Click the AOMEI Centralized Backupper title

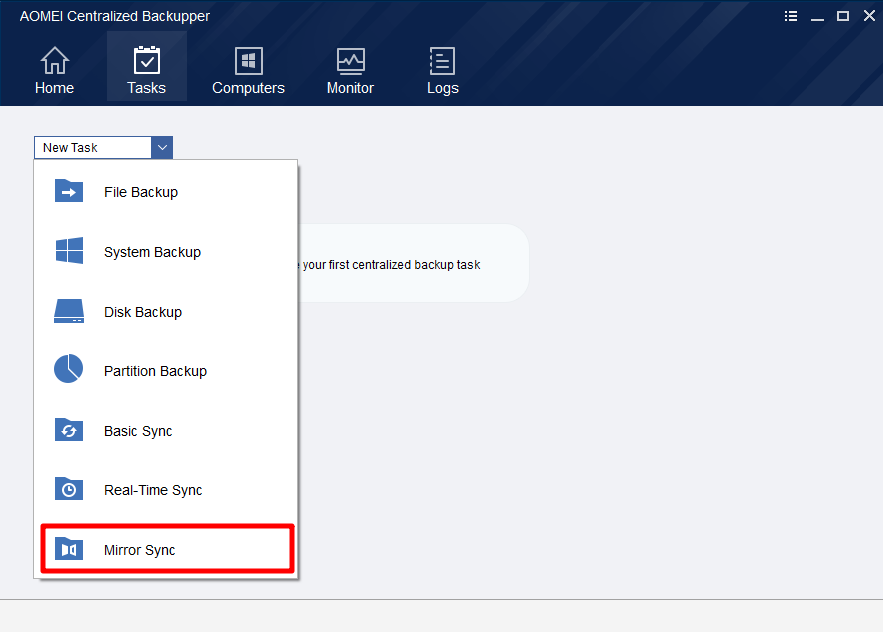pos(115,16)
